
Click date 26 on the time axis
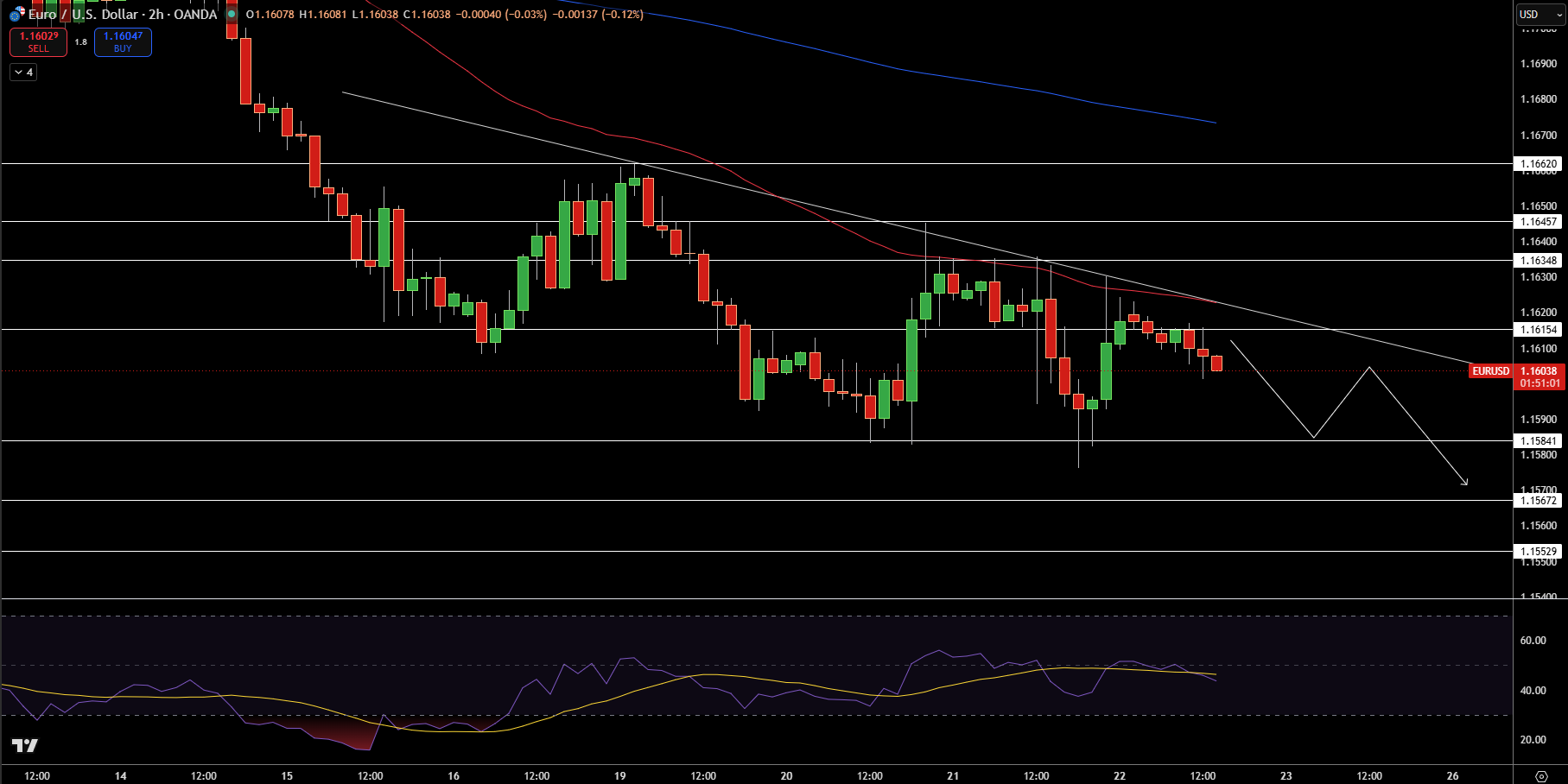coord(1452,775)
